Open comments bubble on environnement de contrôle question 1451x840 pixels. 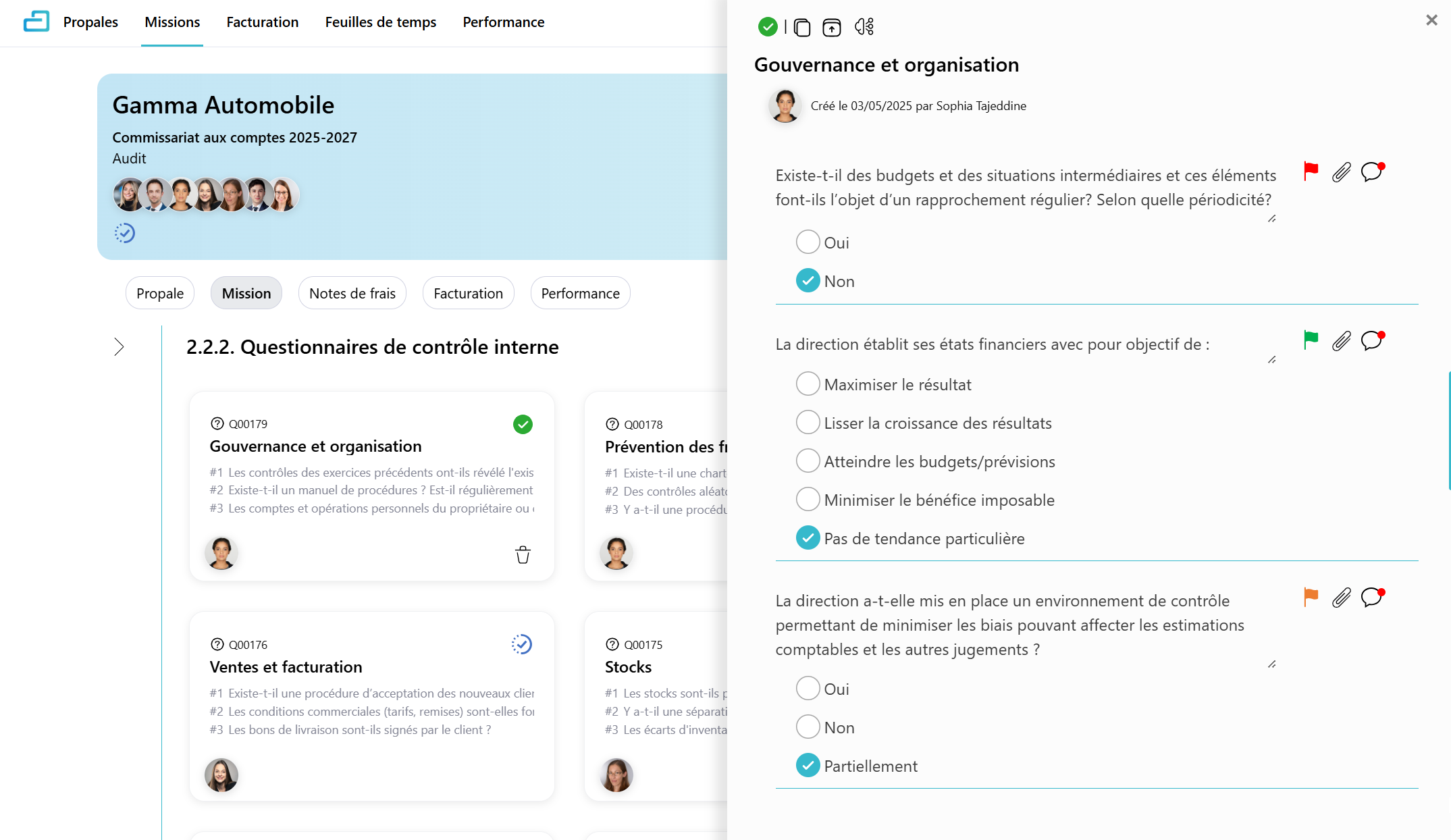[x=1372, y=598]
